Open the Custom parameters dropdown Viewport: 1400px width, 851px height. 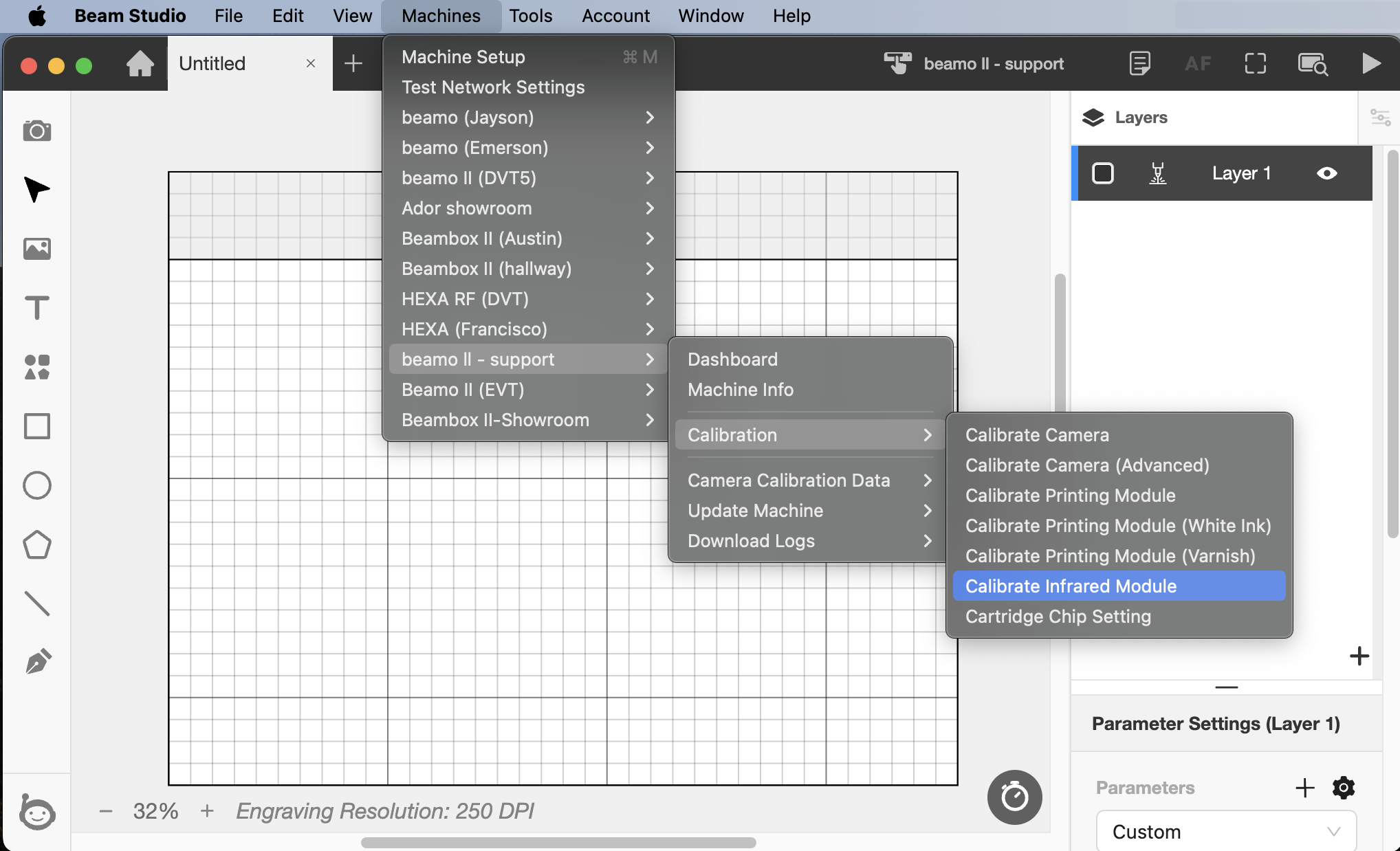click(x=1226, y=832)
